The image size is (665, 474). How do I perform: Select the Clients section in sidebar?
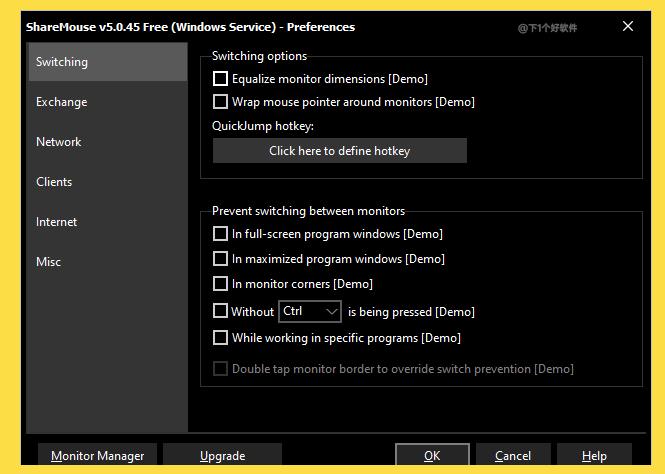pyautogui.click(x=108, y=182)
